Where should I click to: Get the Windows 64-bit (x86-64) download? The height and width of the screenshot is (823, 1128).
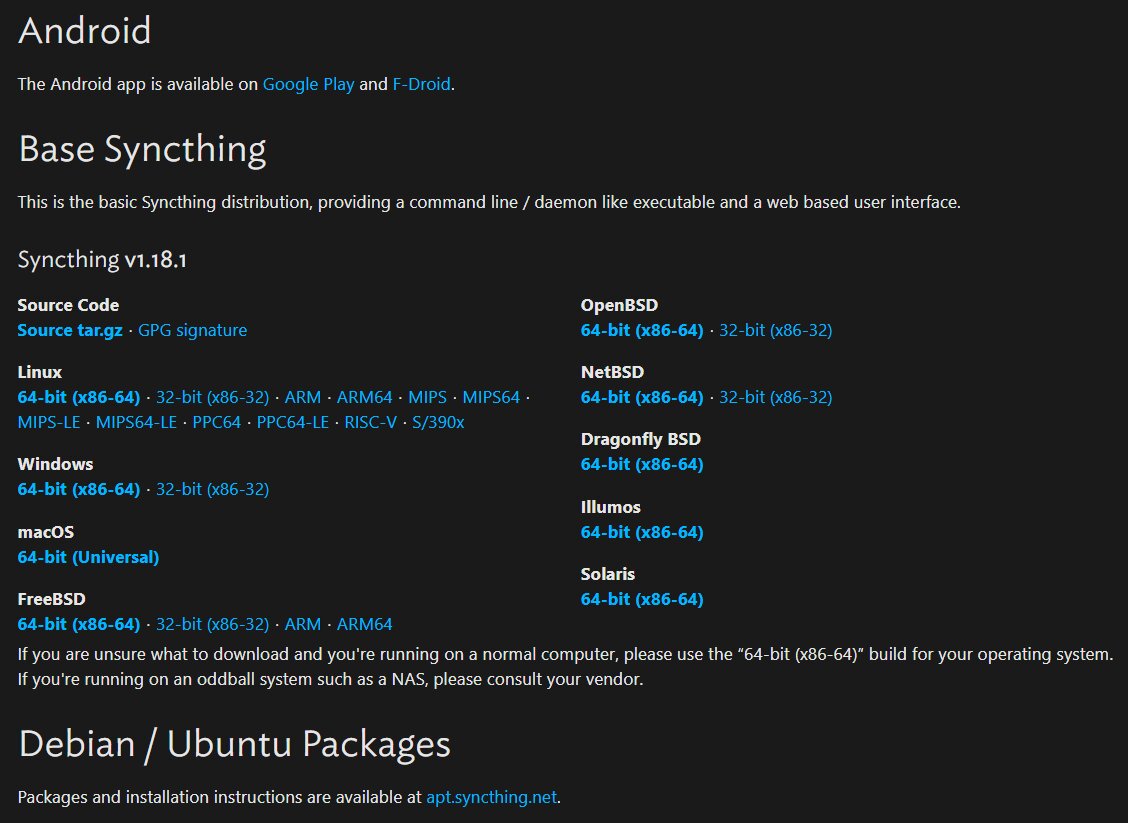[x=78, y=489]
